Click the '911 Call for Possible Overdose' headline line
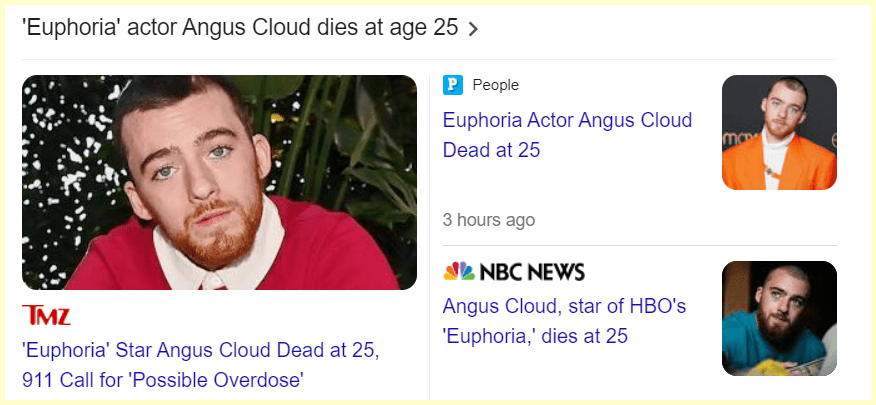The height and width of the screenshot is (405, 876). pos(162,380)
